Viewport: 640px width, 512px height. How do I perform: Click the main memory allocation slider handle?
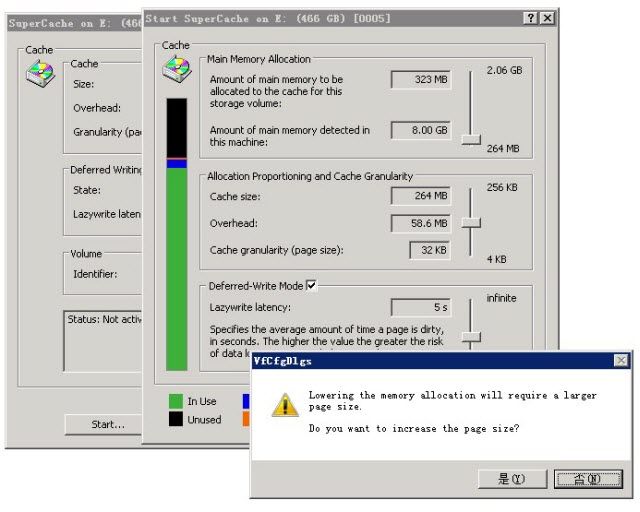[x=471, y=140]
